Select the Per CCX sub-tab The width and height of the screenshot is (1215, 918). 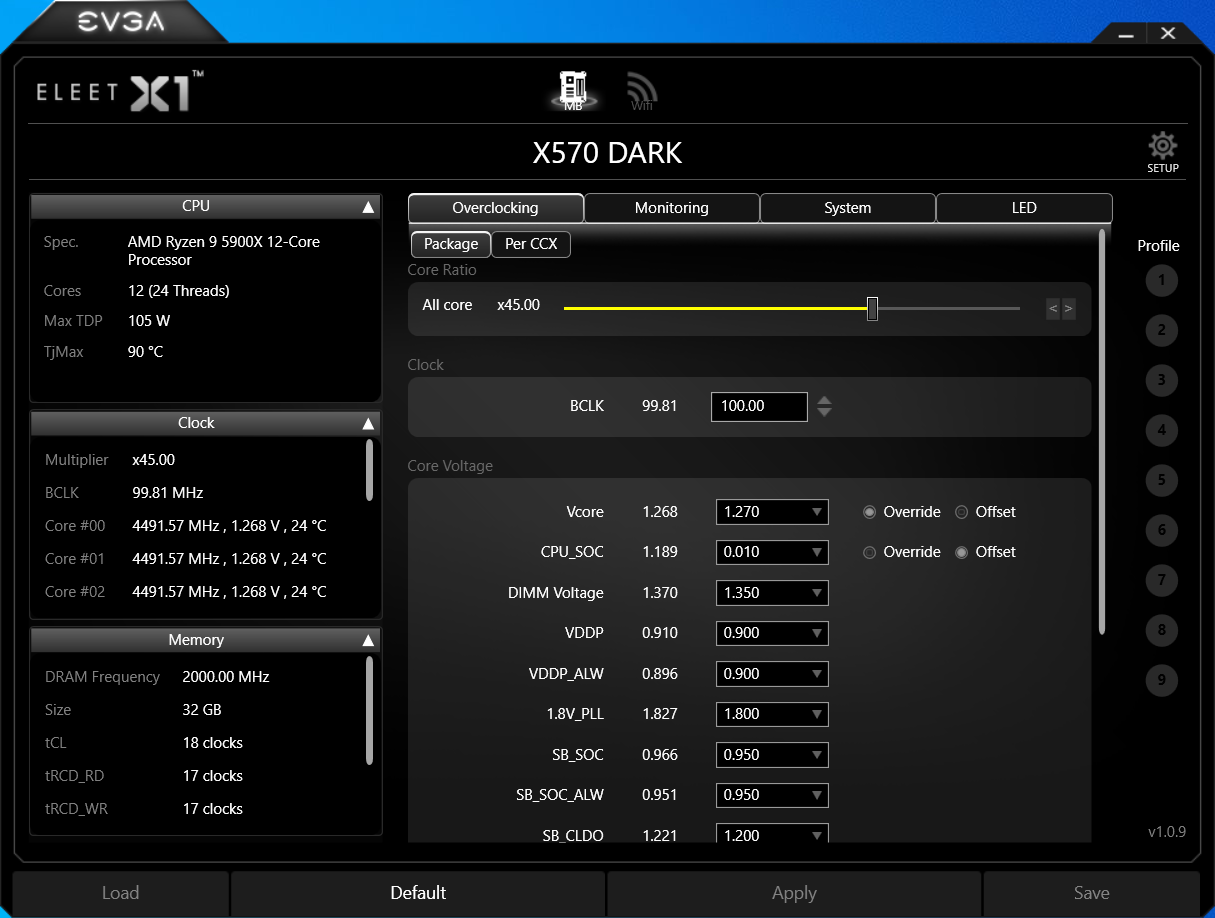[531, 244]
